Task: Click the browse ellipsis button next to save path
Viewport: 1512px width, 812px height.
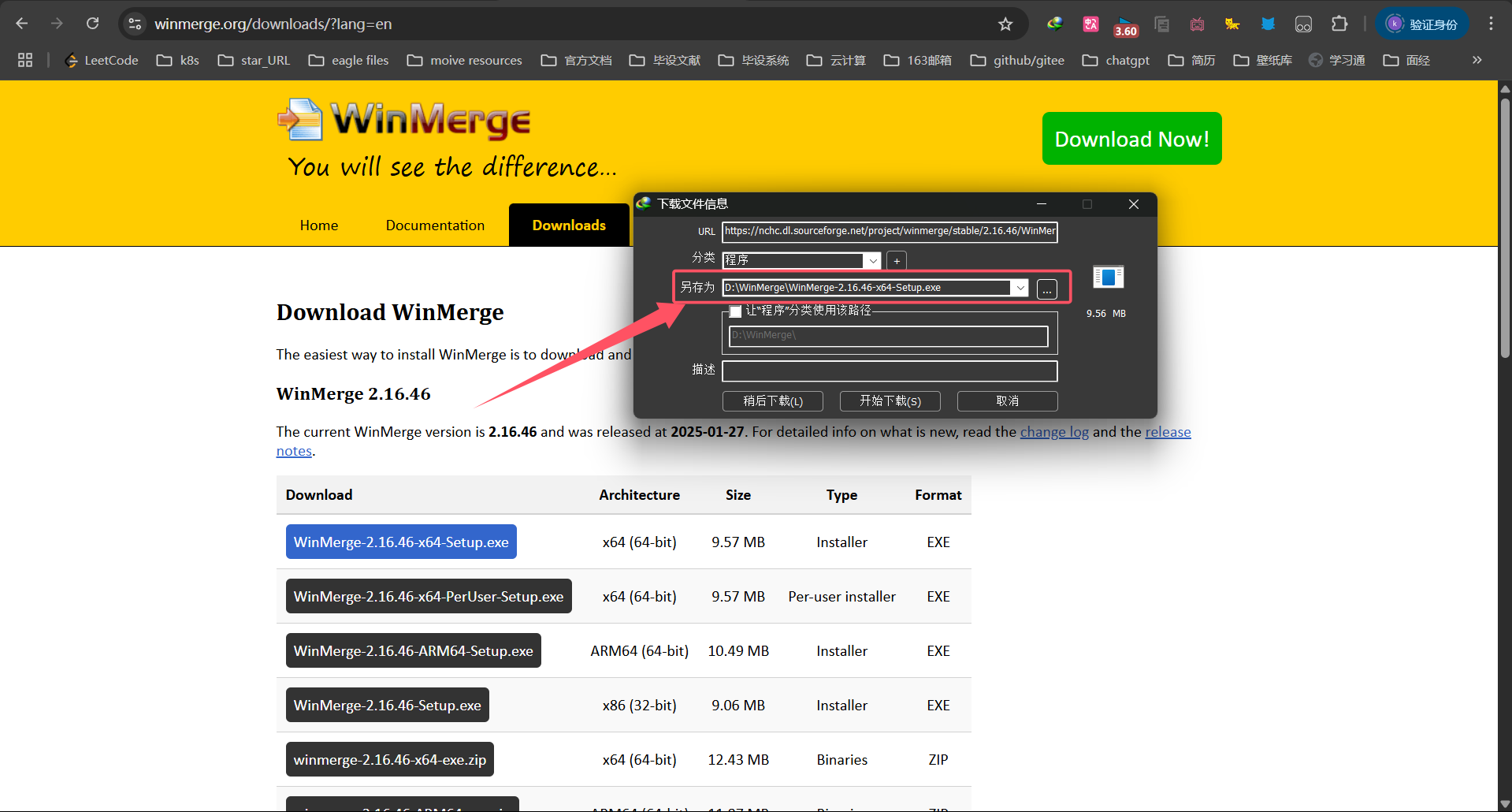Action: 1047,289
